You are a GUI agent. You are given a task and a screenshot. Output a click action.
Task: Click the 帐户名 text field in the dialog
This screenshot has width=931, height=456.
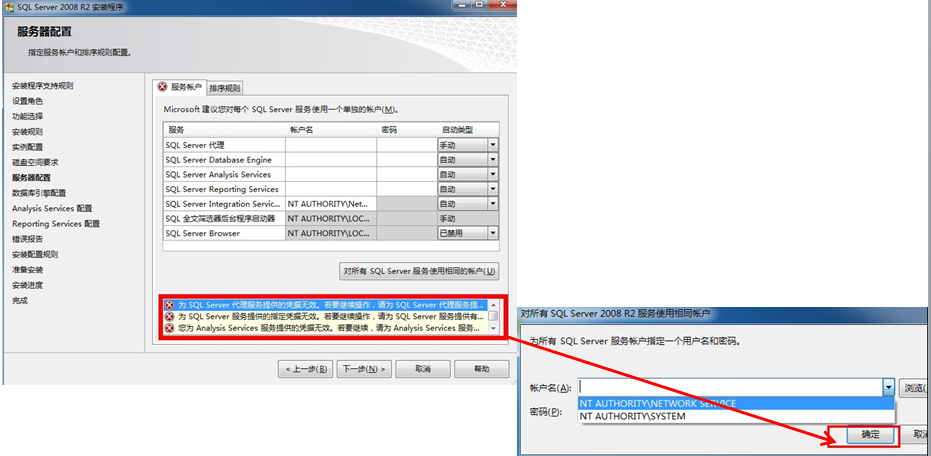[x=730, y=388]
